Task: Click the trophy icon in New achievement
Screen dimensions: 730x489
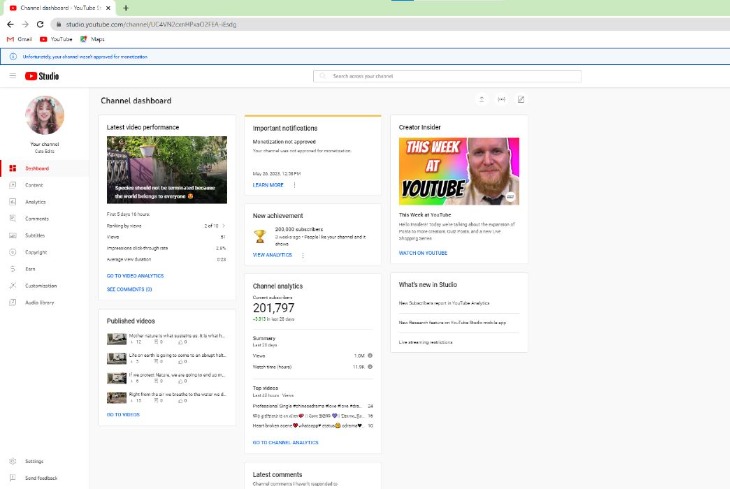Action: coord(260,236)
